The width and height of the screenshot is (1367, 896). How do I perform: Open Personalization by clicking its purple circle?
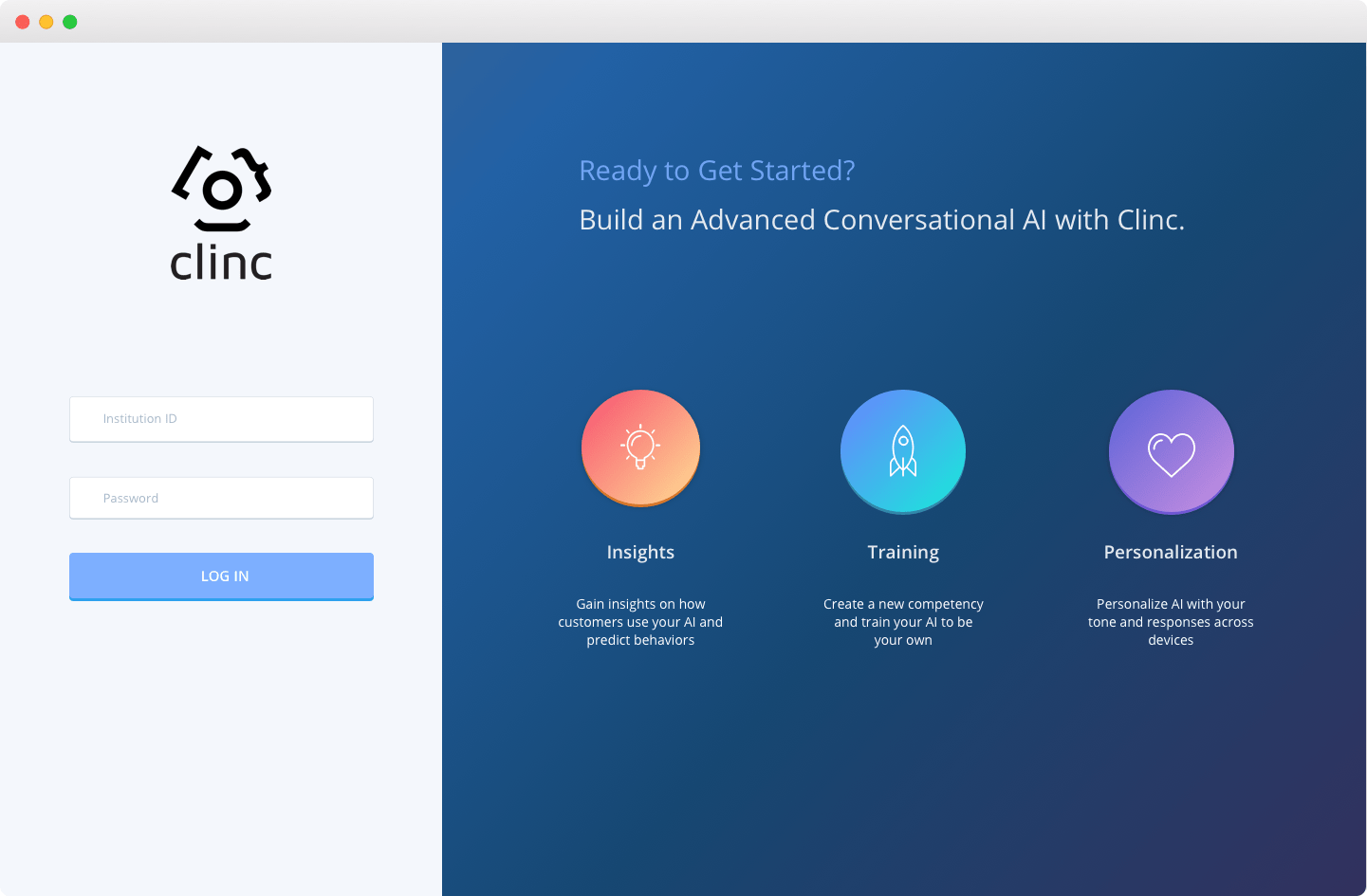coord(1171,451)
